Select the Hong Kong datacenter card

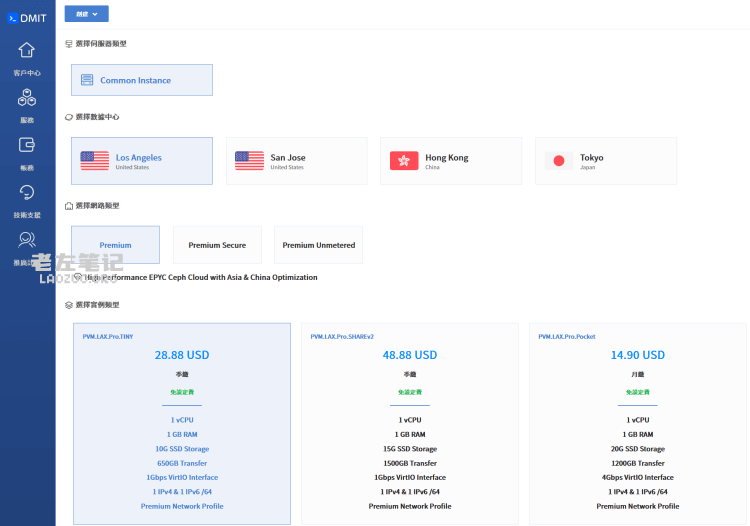click(451, 161)
